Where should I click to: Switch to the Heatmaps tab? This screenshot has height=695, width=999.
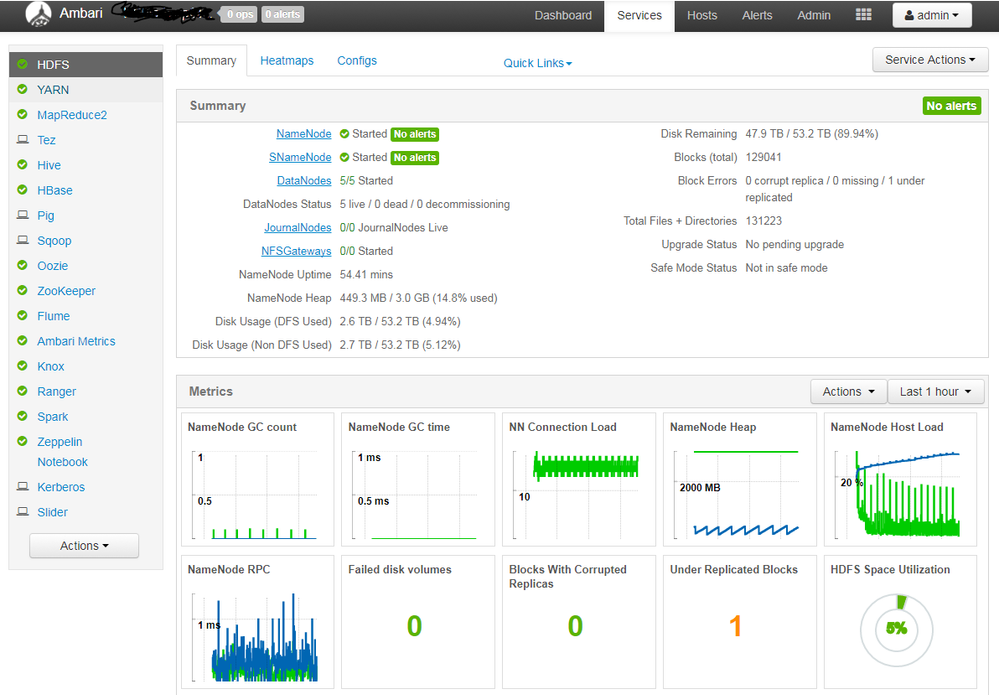pyautogui.click(x=286, y=61)
